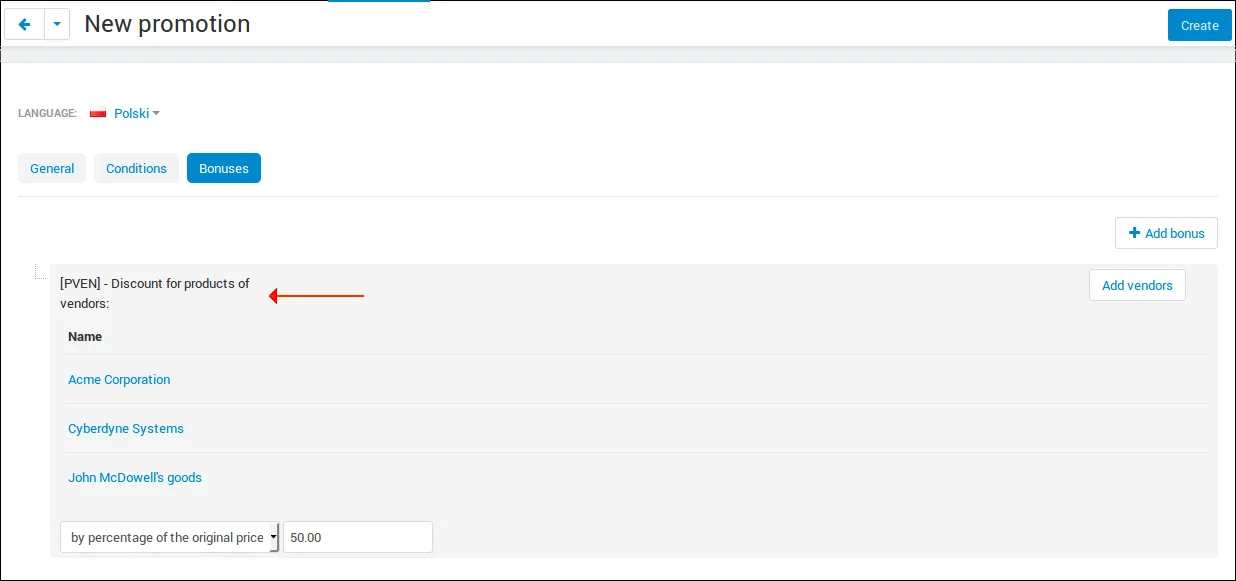Image resolution: width=1236 pixels, height=581 pixels.
Task: Select the Bonuses tab
Action: (x=224, y=168)
